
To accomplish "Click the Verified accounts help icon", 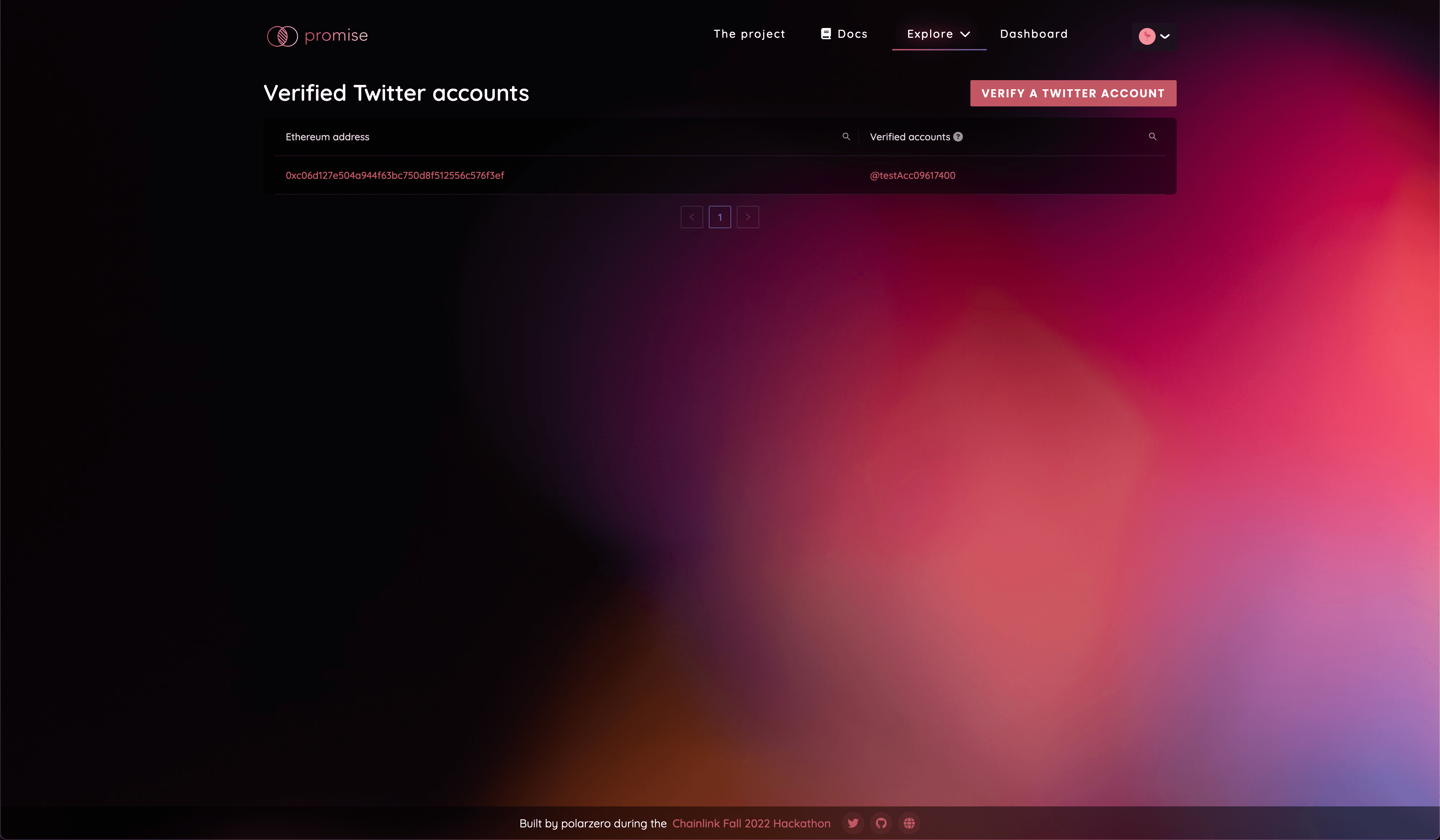I will 958,137.
